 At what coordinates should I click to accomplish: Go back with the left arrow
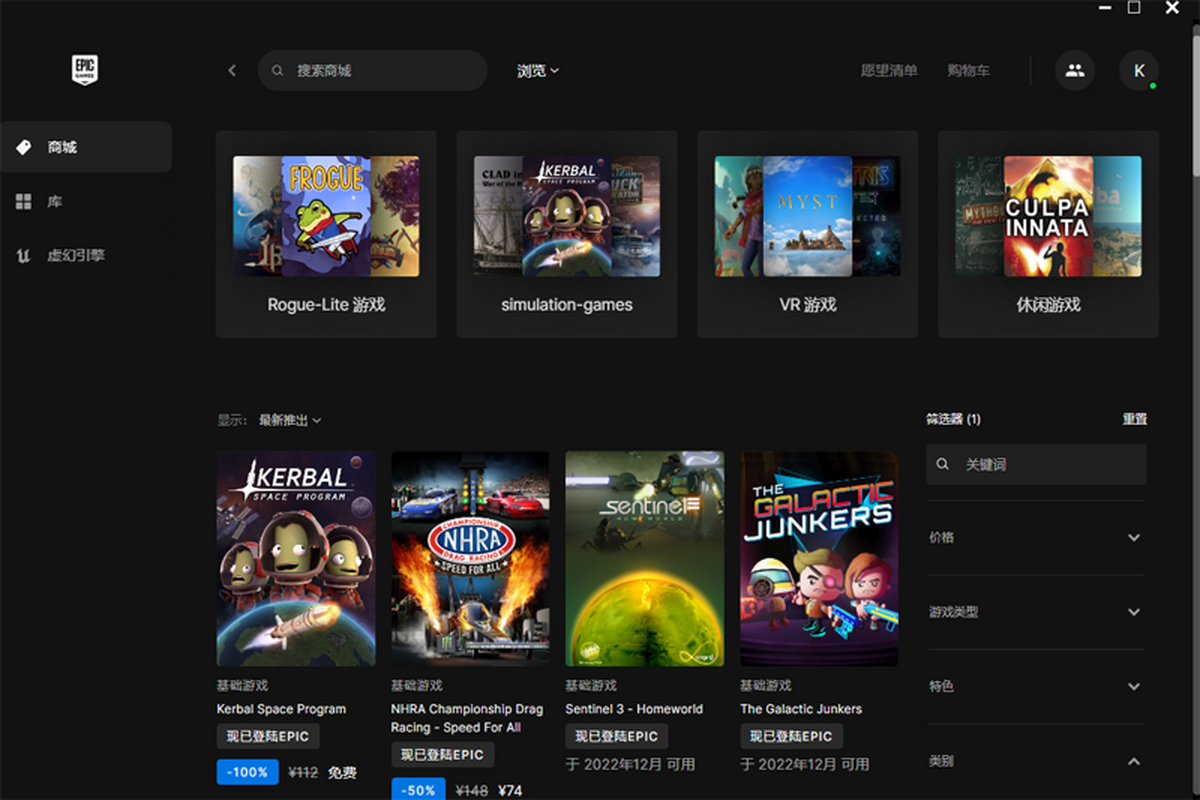pos(232,71)
